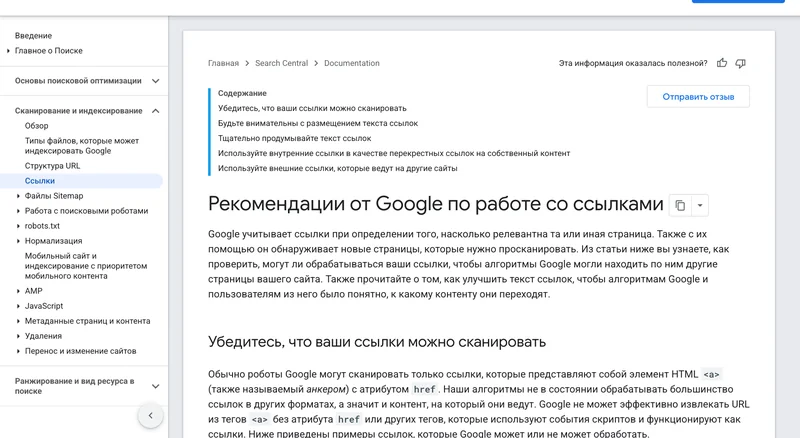
Task: Expand the robots.txt tree arrow
Action: (x=18, y=226)
